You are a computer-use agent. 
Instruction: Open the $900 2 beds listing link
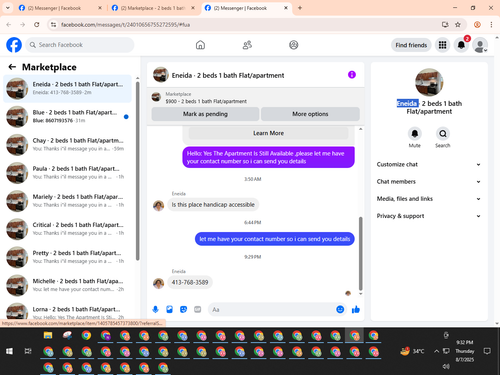[x=206, y=101]
